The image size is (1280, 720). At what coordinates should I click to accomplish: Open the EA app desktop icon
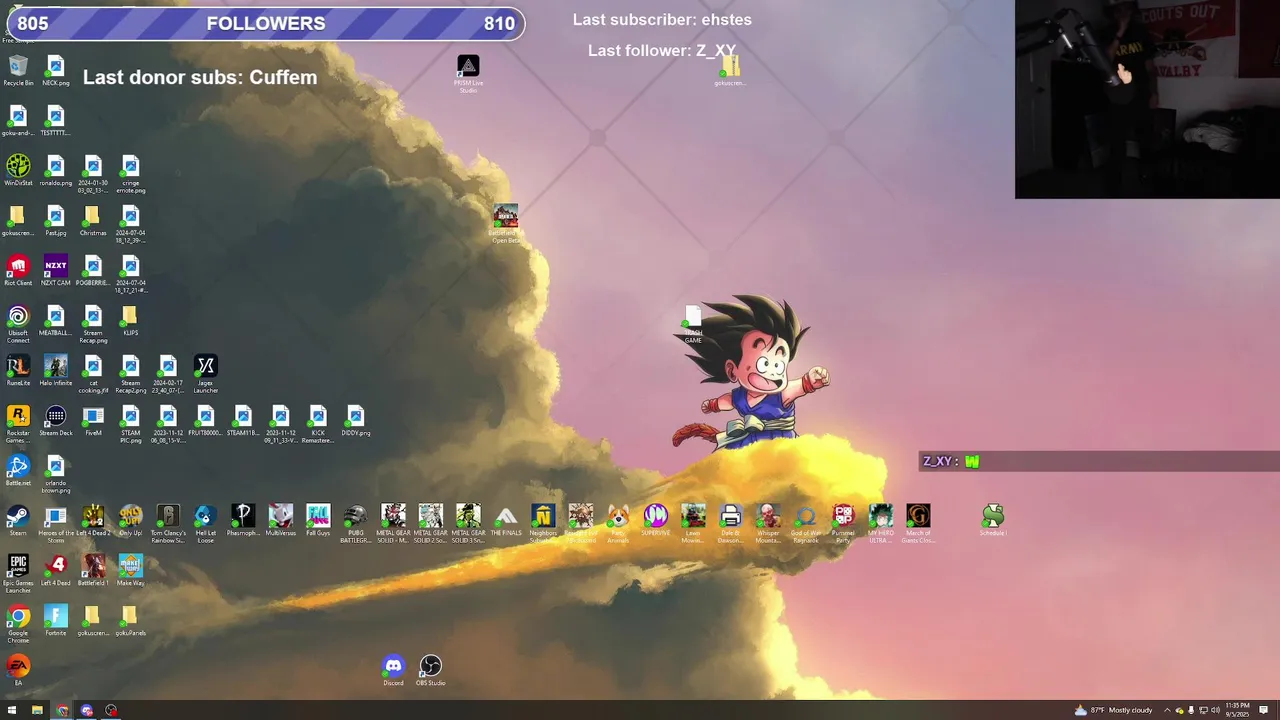18,670
